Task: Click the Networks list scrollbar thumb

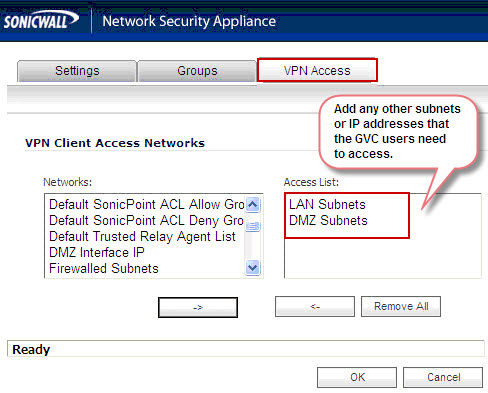Action: 253,226
